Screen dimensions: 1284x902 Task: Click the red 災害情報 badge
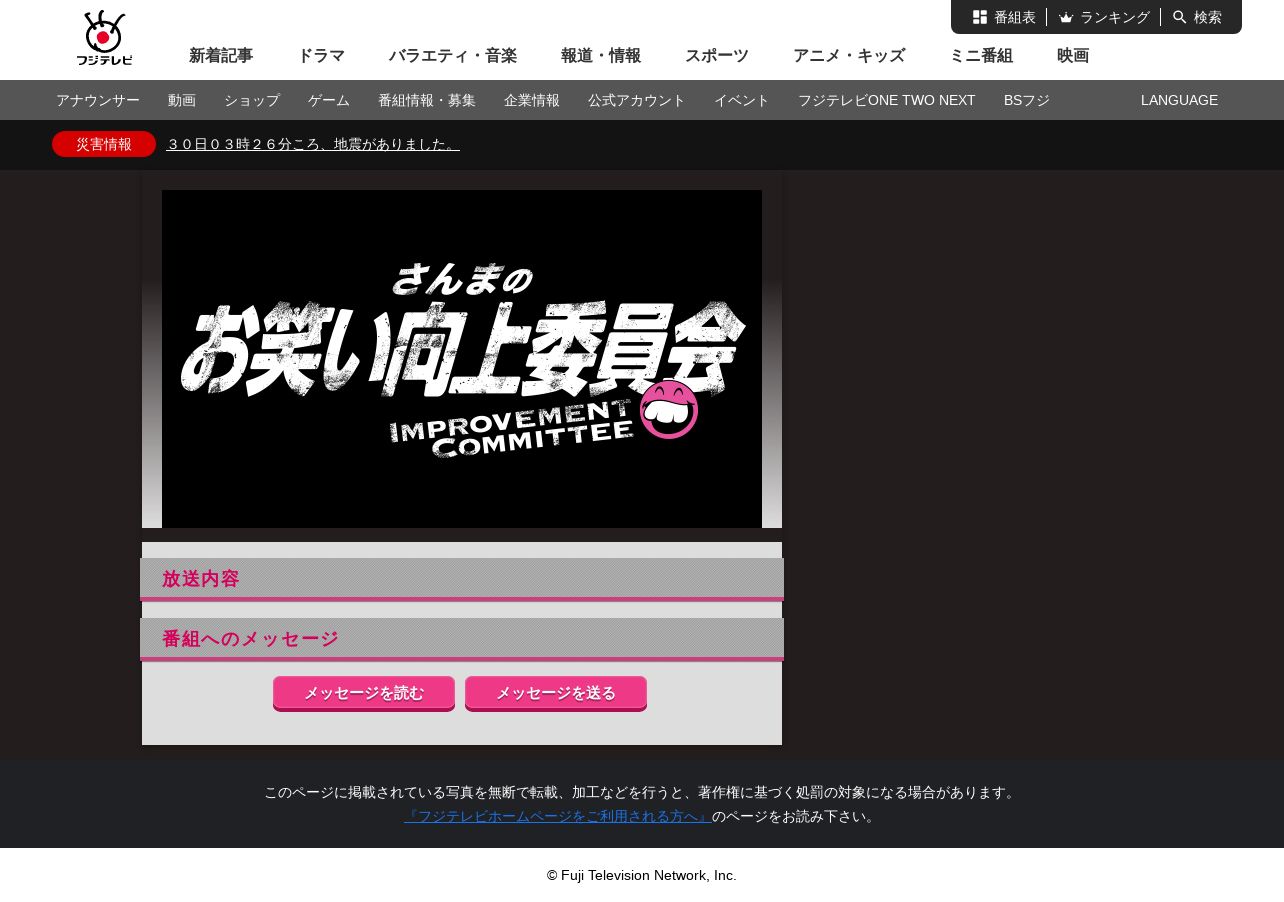pyautogui.click(x=104, y=144)
